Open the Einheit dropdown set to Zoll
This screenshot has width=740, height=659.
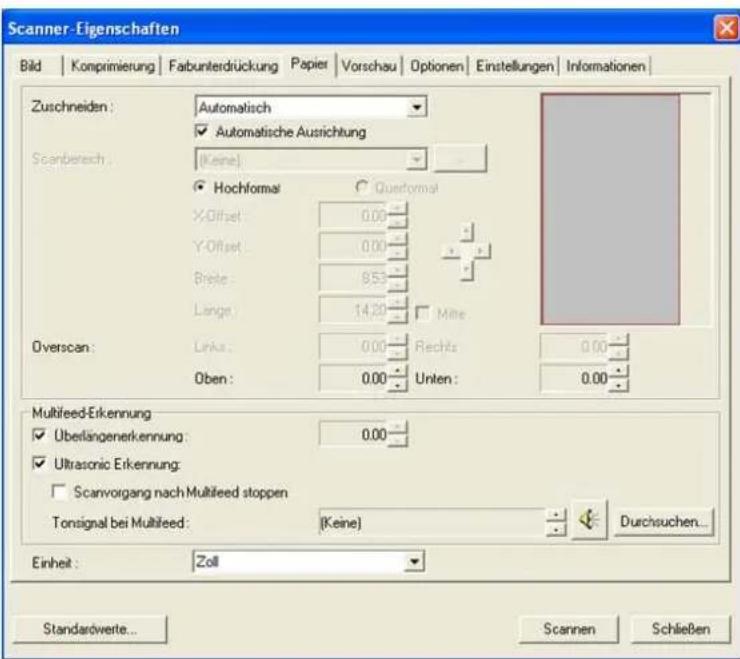click(x=309, y=561)
